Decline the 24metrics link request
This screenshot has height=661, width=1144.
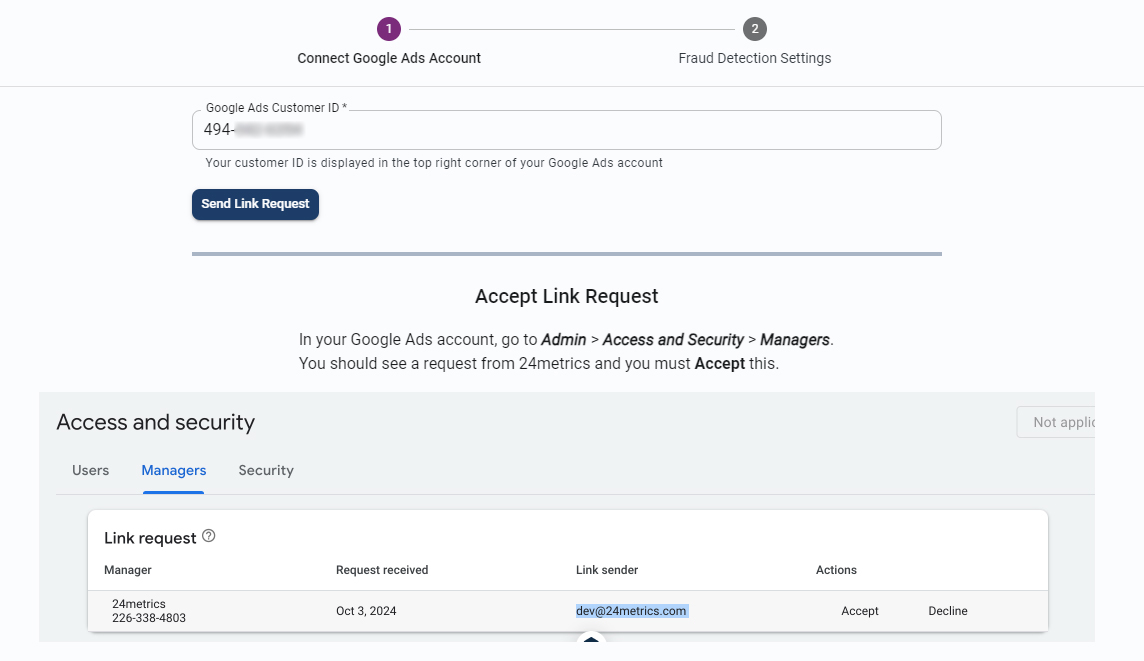point(948,611)
